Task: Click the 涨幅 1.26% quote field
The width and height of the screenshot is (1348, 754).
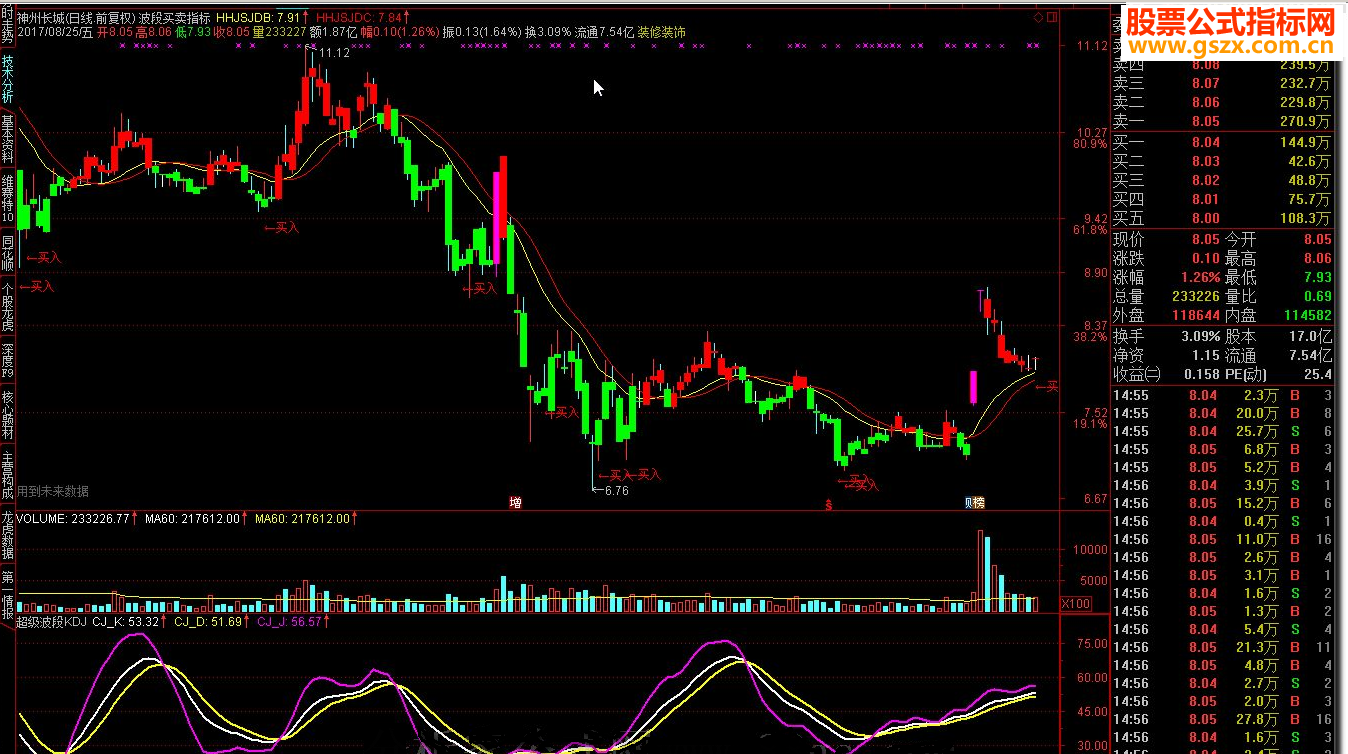Action: pyautogui.click(x=1167, y=278)
